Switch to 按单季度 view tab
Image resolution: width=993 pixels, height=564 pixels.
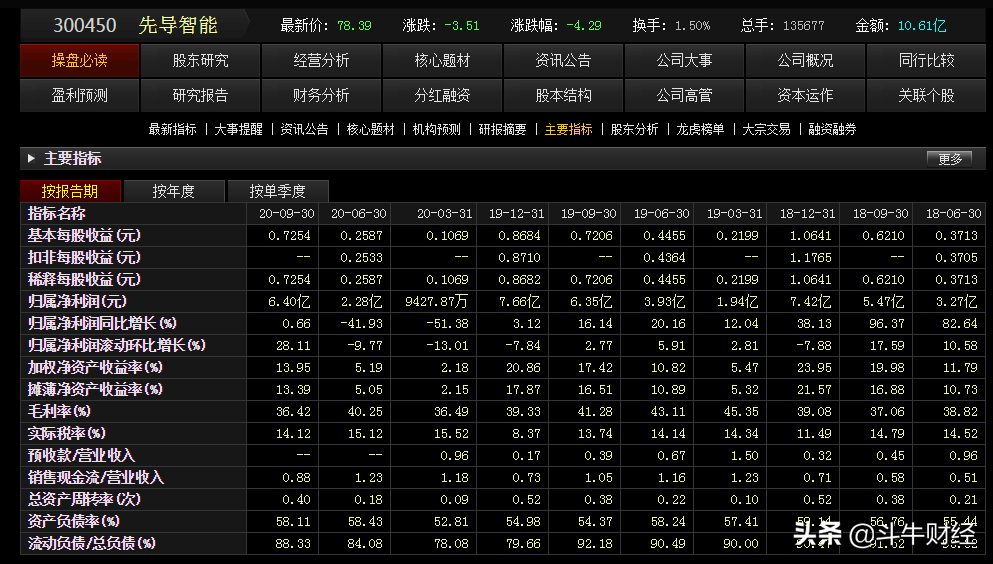tap(277, 191)
